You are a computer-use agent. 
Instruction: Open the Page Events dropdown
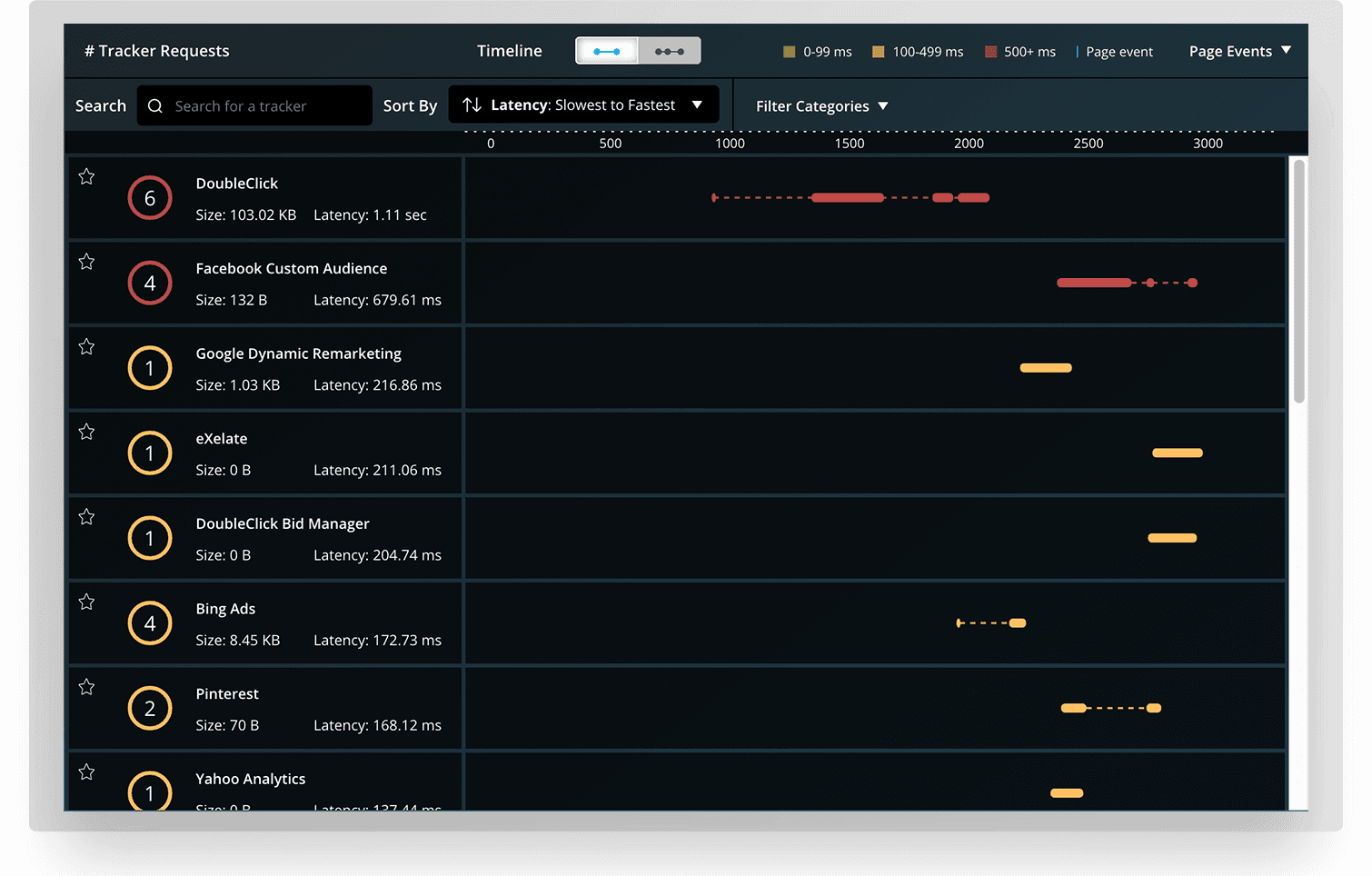(1239, 51)
